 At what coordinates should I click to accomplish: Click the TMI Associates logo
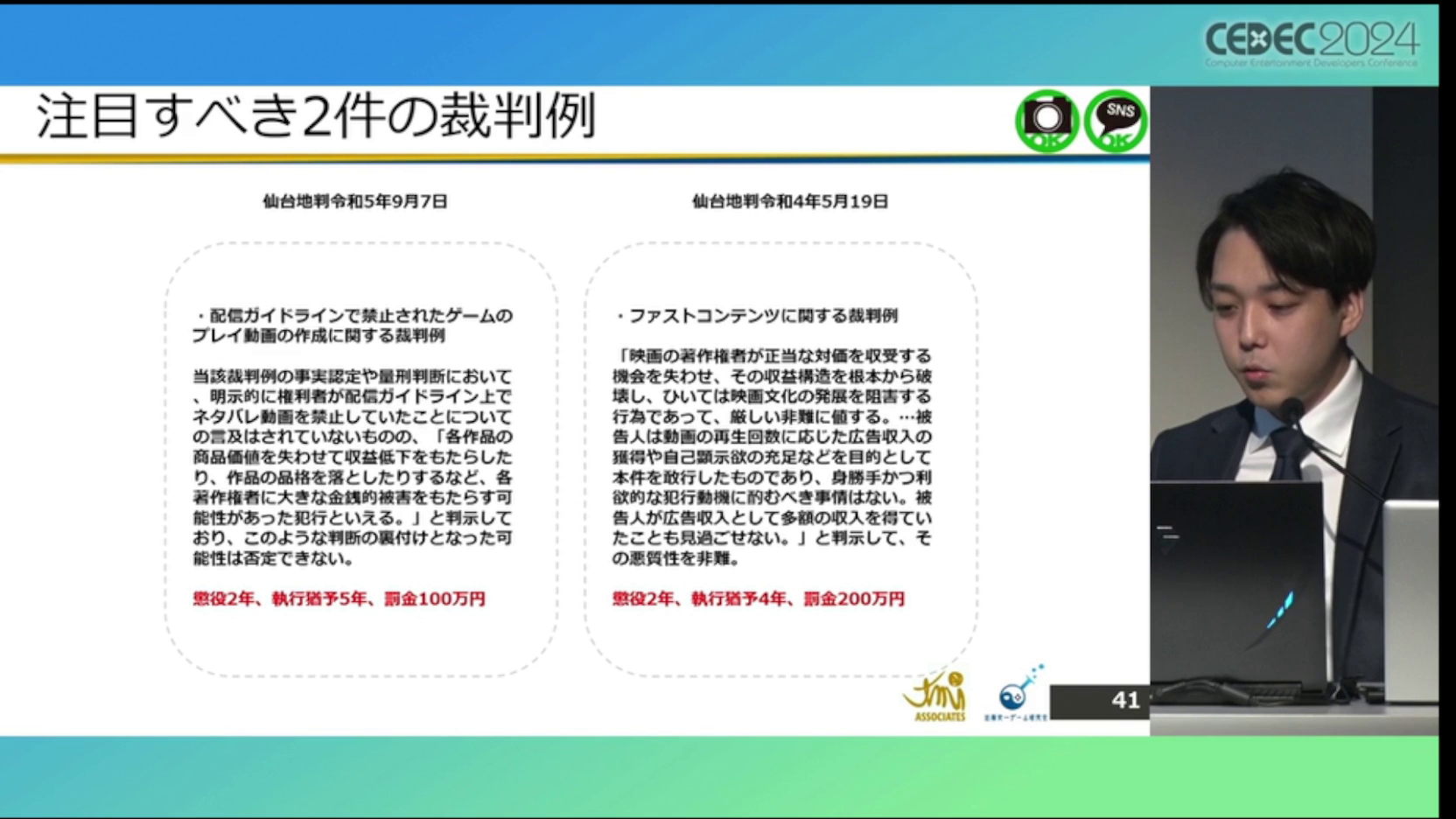coord(935,696)
